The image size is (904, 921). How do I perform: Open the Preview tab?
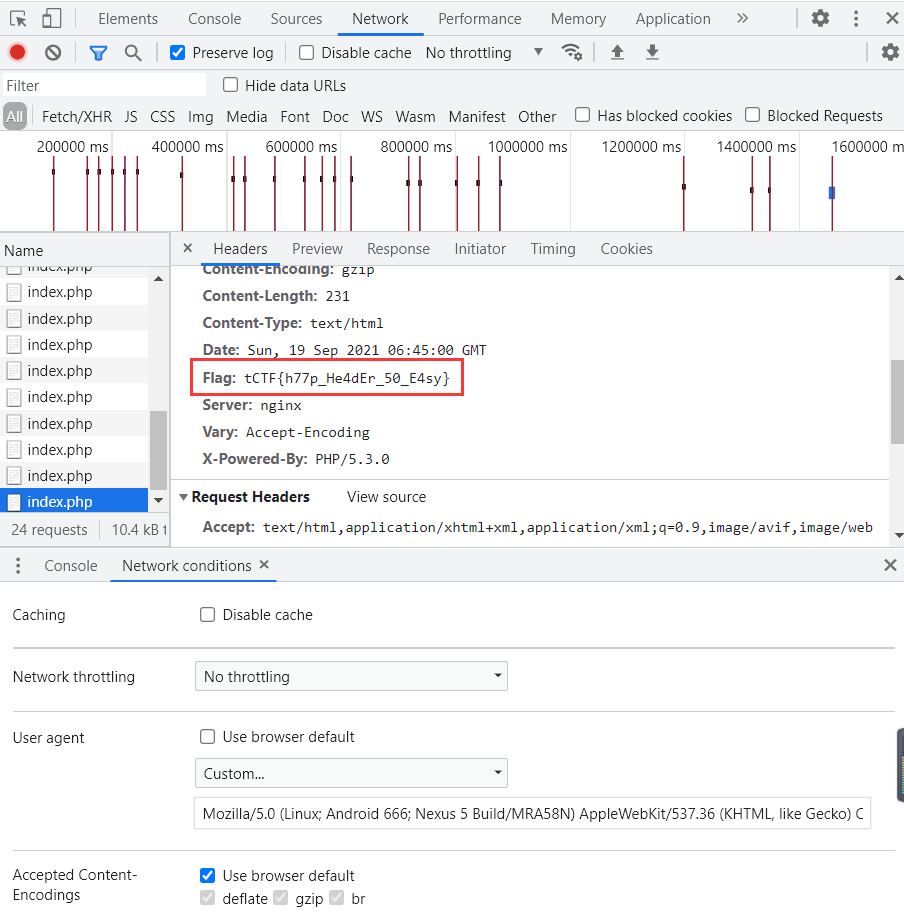[317, 248]
